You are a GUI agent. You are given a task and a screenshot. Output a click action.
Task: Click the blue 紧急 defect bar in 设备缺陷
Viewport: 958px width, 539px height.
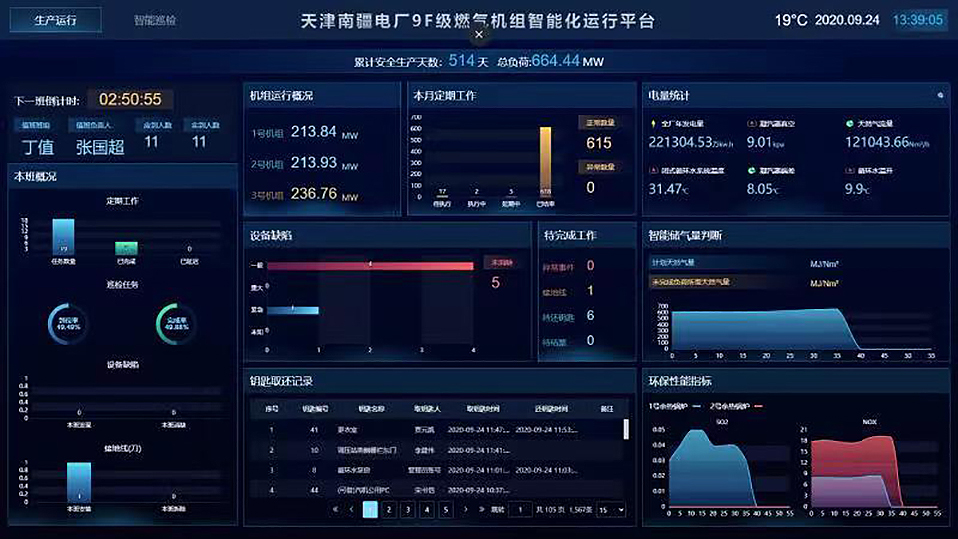pos(293,310)
